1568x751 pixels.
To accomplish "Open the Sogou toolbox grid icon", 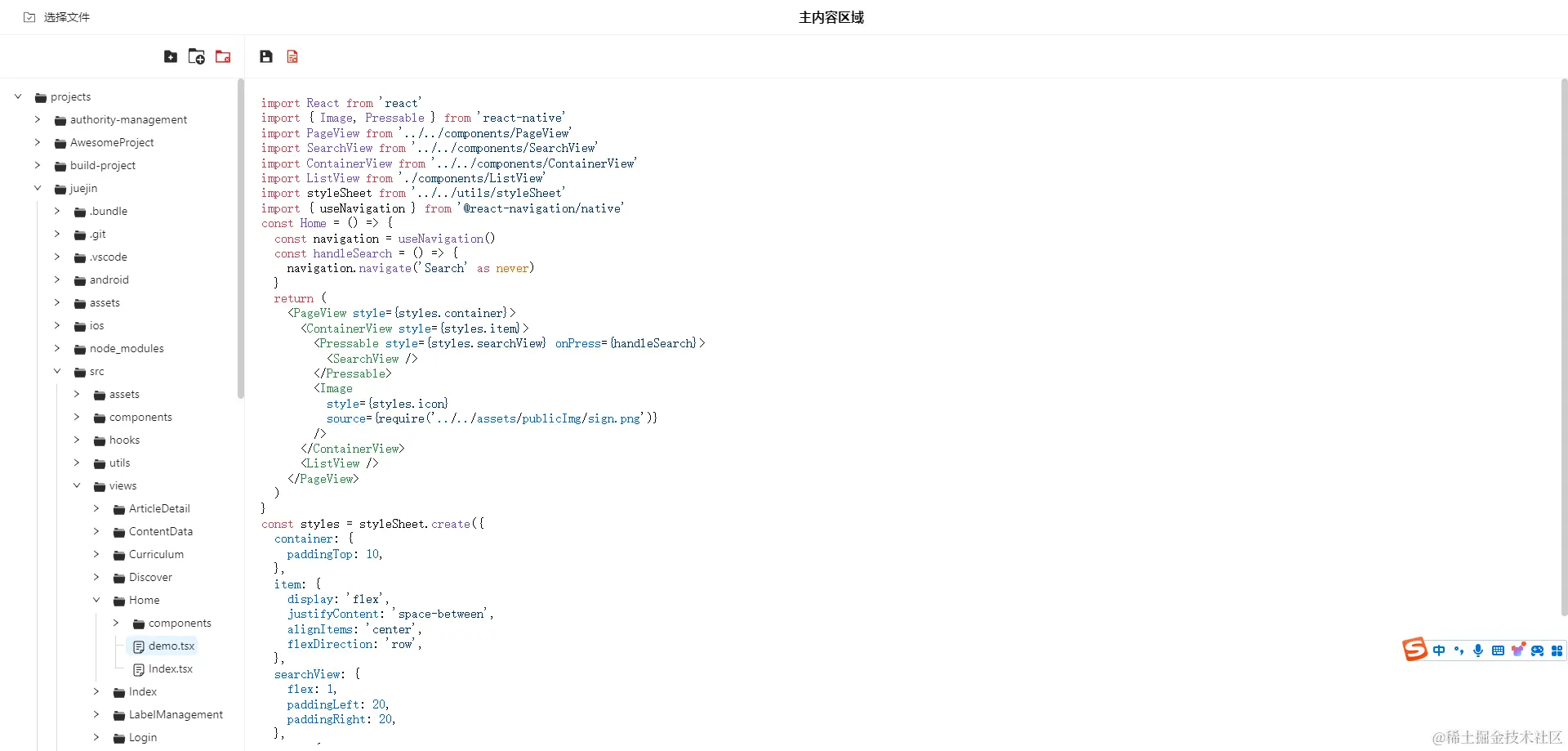I will (1558, 650).
